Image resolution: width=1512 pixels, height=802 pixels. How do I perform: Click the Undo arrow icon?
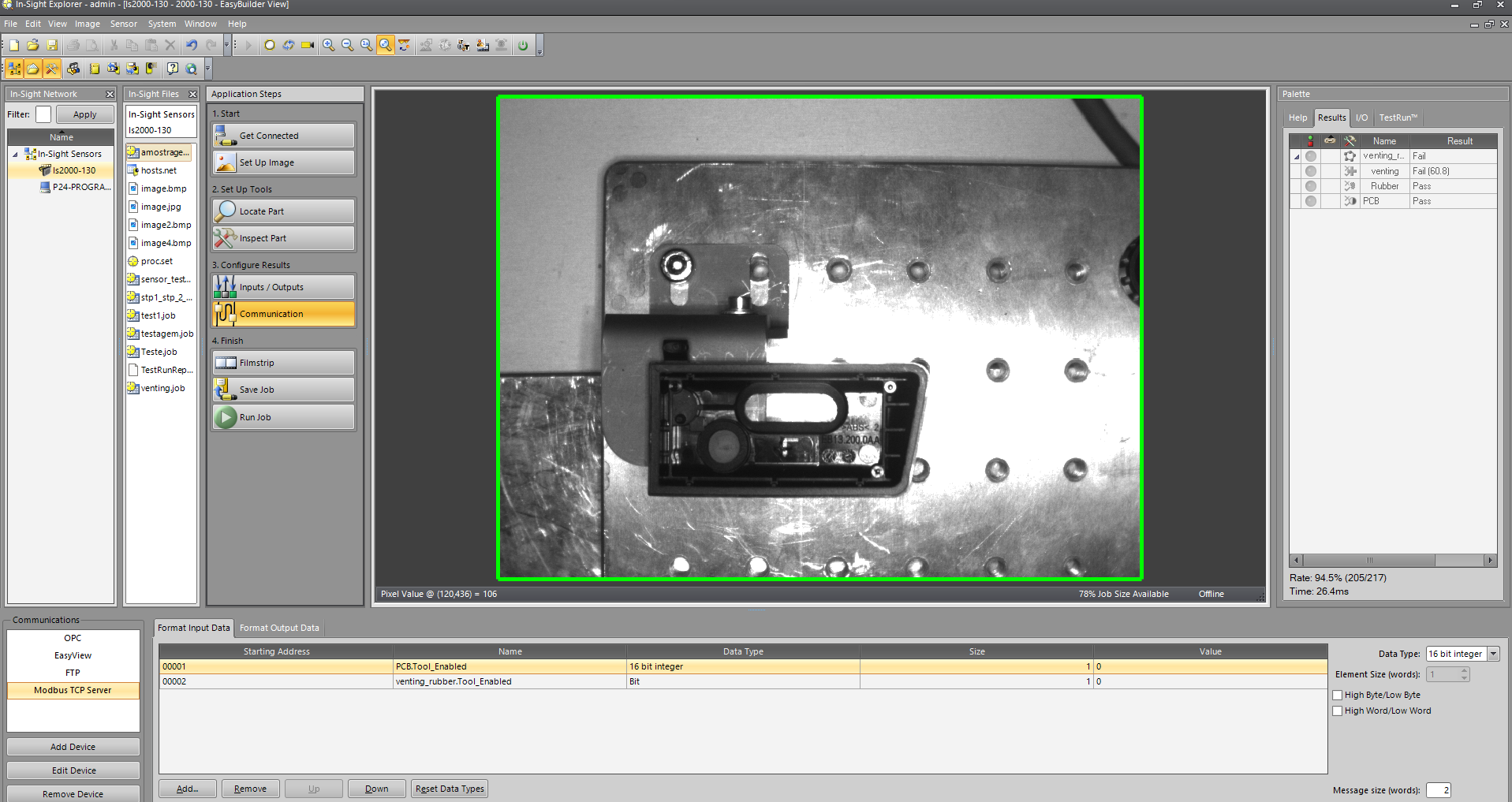click(x=192, y=46)
